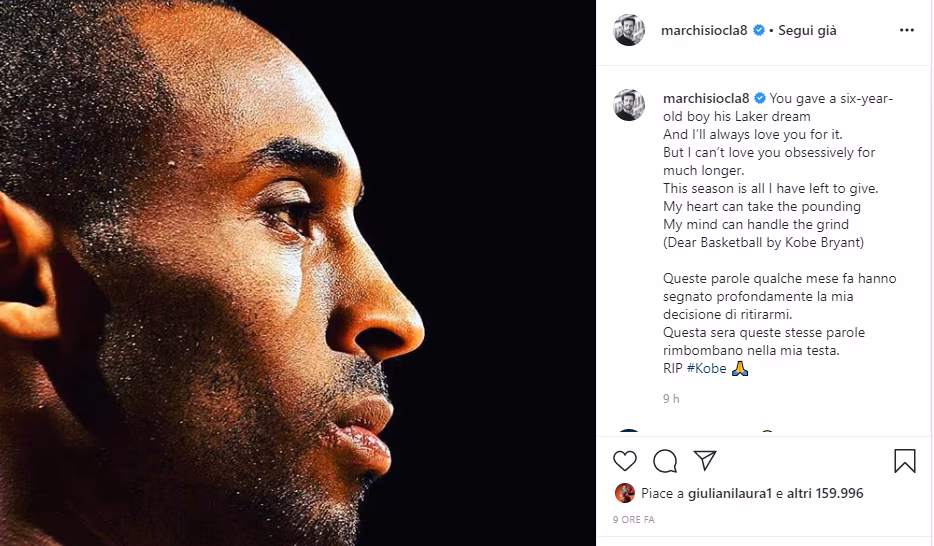Share post using paper plane icon
The width and height of the screenshot is (934, 546).
pyautogui.click(x=705, y=460)
